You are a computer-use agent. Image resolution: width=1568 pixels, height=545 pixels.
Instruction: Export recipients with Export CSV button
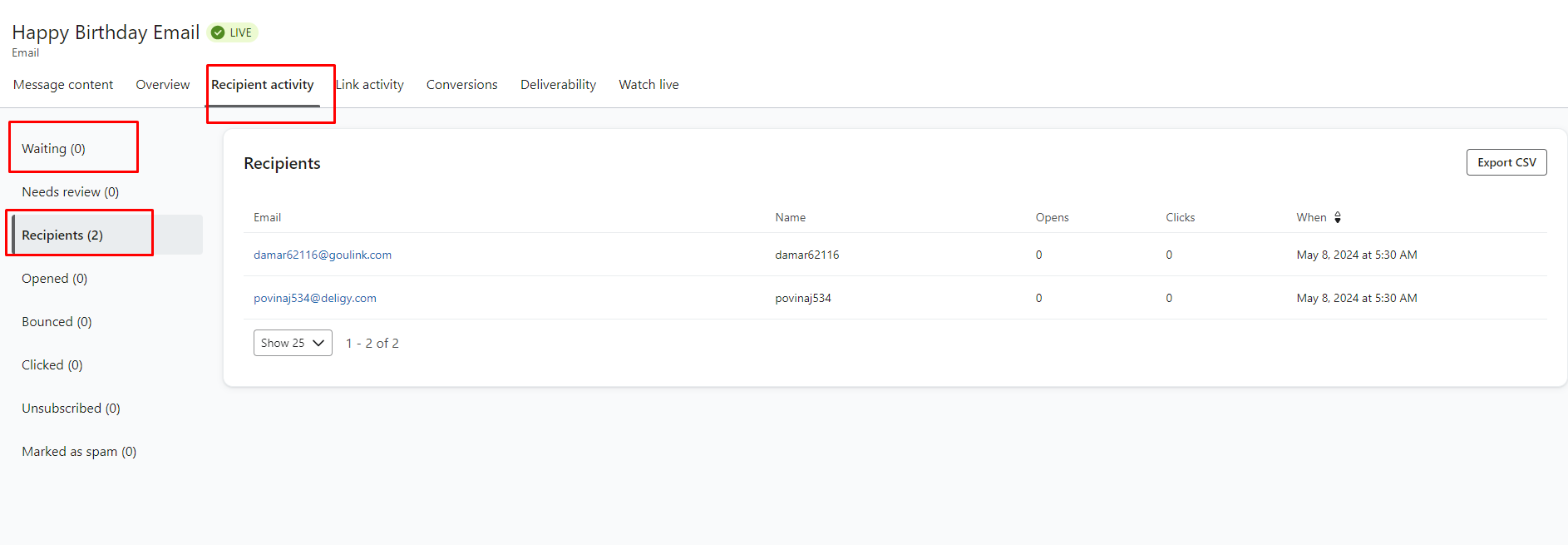[x=1506, y=162]
